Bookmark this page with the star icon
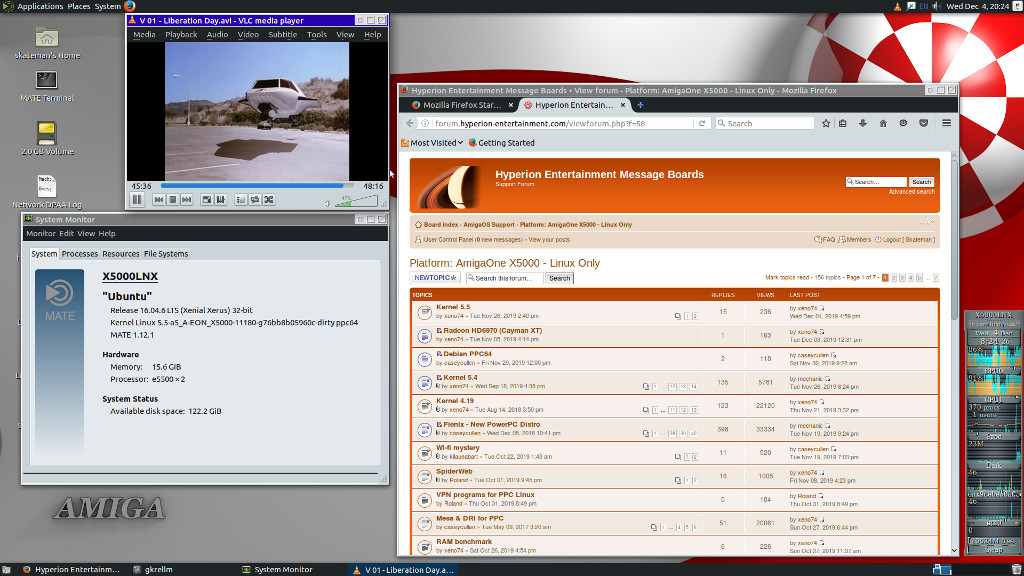Screen dimensions: 1024x576 (x=826, y=123)
